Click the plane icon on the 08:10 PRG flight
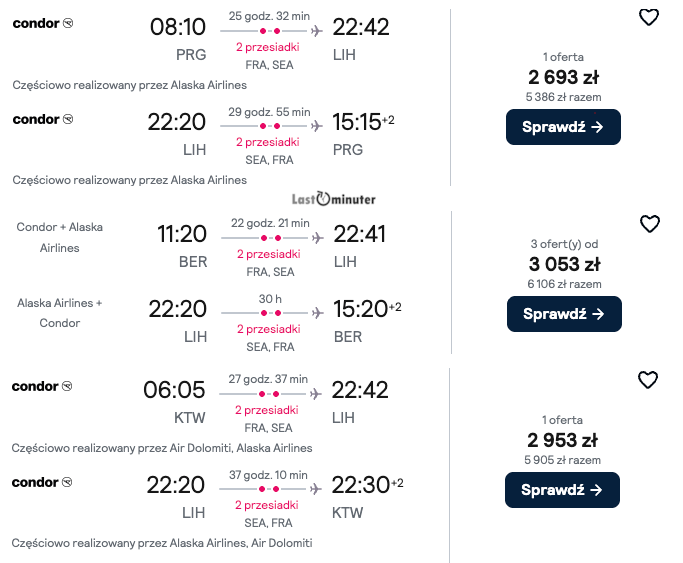The width and height of the screenshot is (683, 563). [x=317, y=30]
